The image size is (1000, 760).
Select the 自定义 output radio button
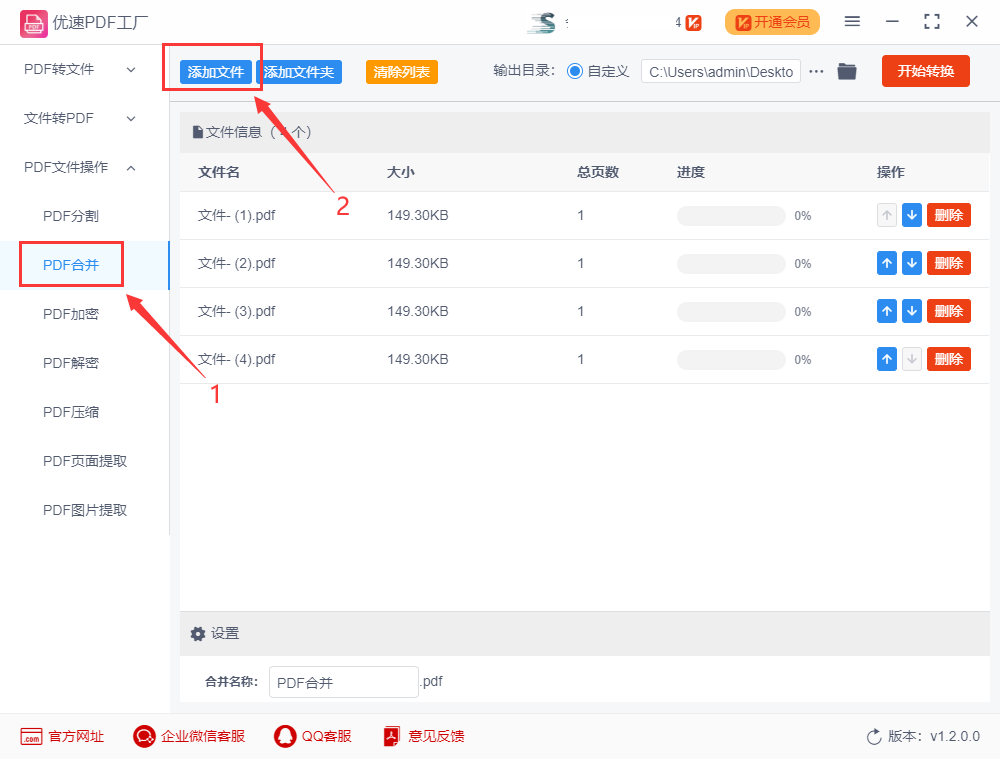[x=575, y=71]
